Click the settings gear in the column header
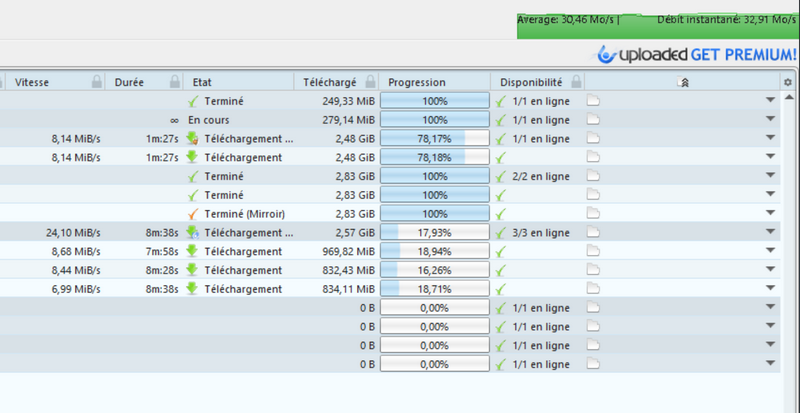Screen dimensions: 800x413 tap(788, 82)
